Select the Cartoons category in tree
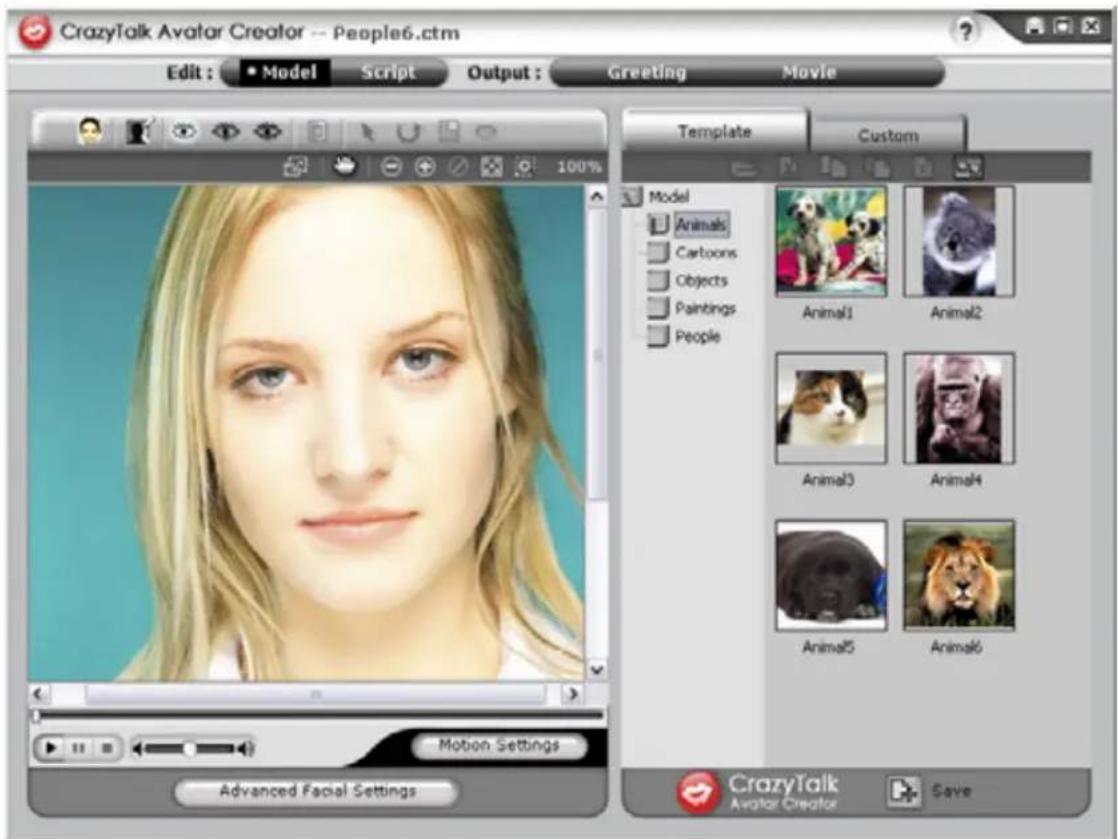1118x839 pixels. pyautogui.click(x=705, y=252)
